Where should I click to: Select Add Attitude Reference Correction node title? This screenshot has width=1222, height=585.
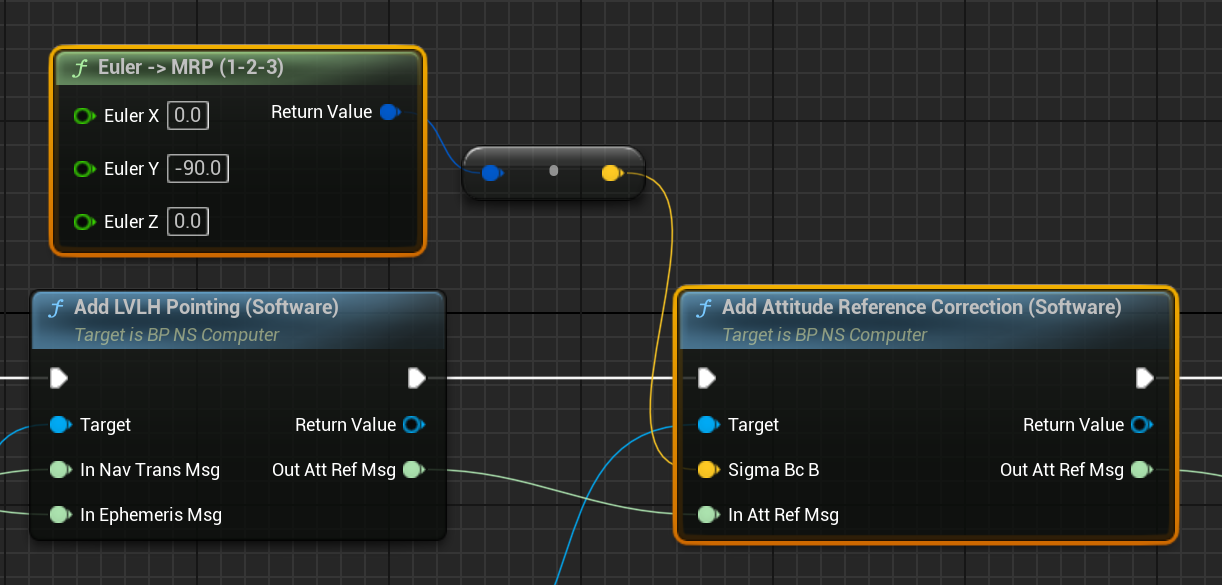coord(921,307)
